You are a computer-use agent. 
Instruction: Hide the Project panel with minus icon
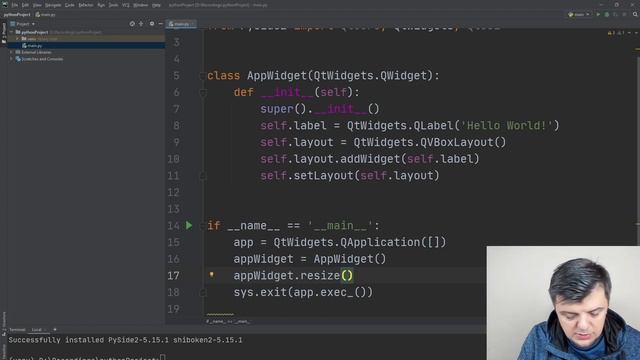pyautogui.click(x=160, y=24)
